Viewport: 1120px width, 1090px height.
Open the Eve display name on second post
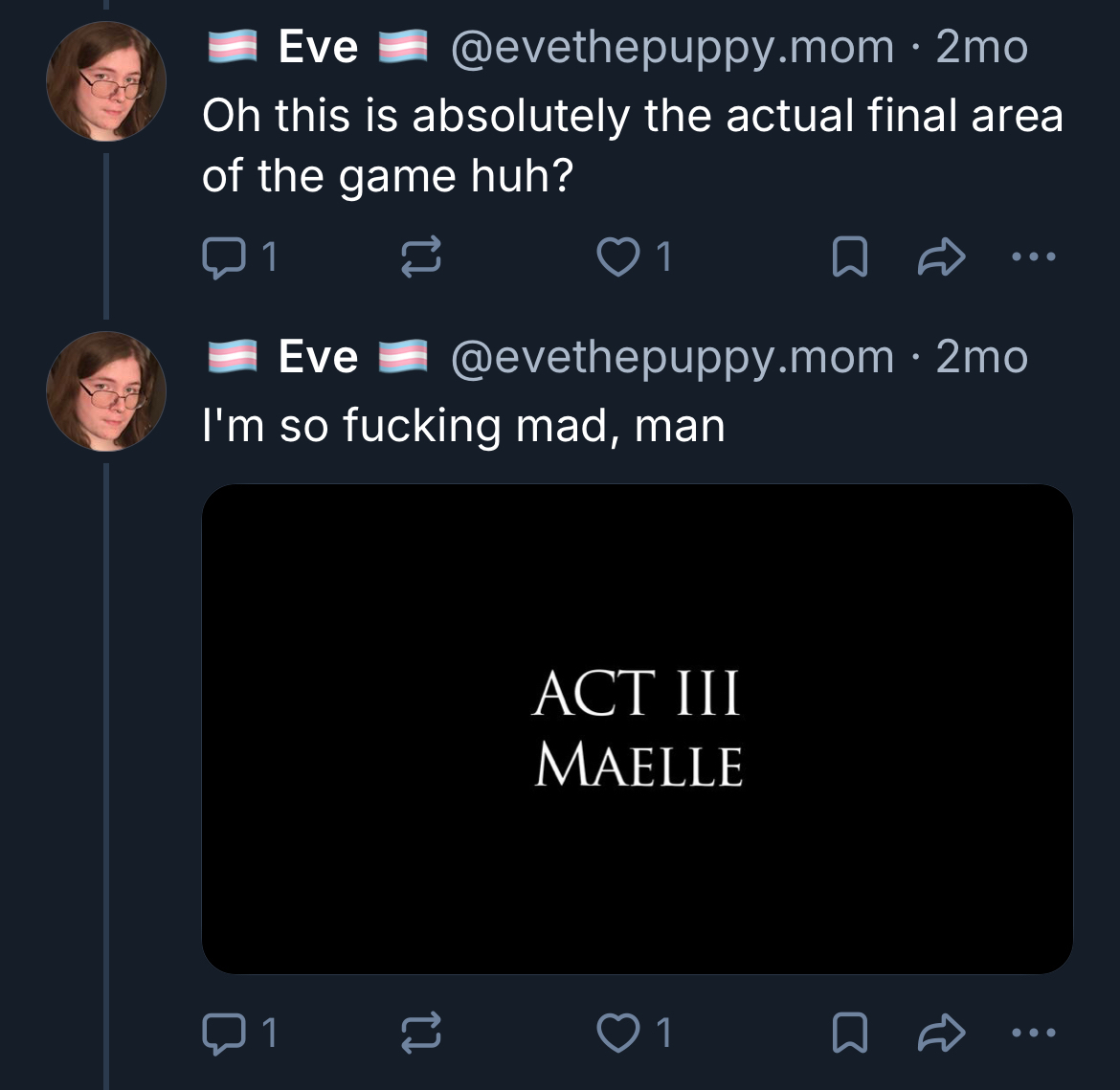(x=318, y=357)
